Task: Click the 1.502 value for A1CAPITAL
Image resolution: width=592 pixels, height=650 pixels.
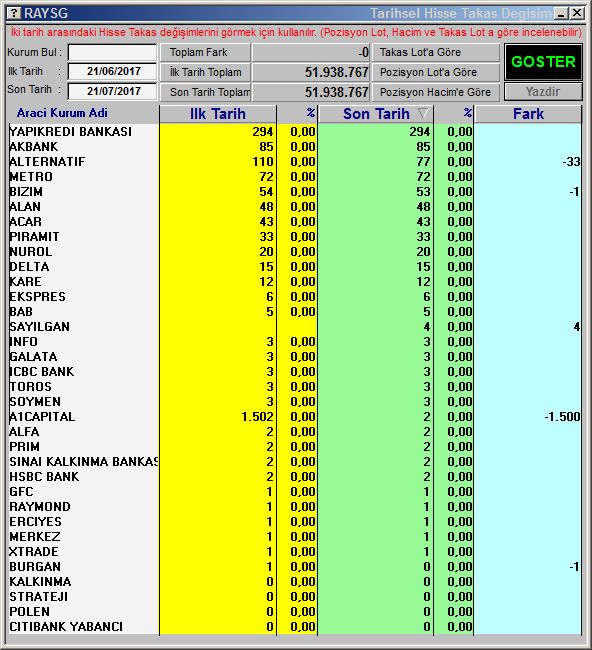Action: click(x=257, y=417)
